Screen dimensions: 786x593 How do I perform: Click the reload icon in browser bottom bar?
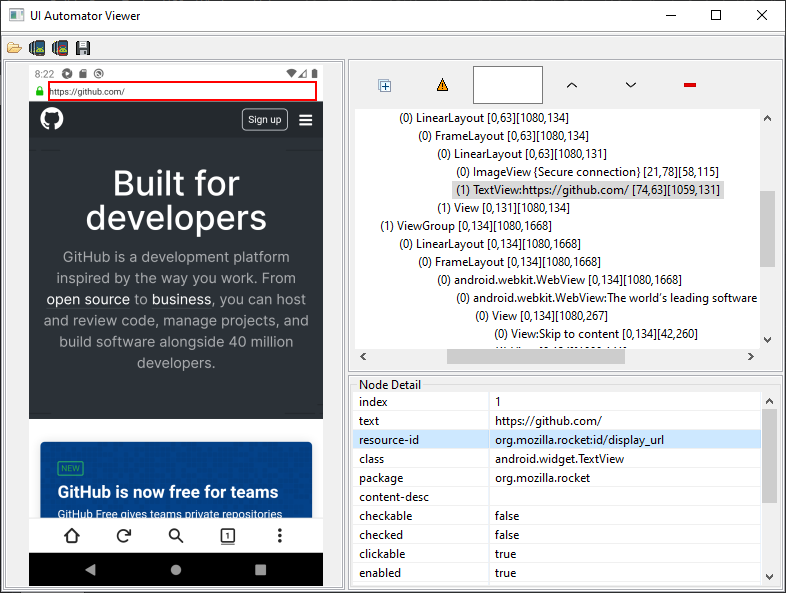(124, 535)
